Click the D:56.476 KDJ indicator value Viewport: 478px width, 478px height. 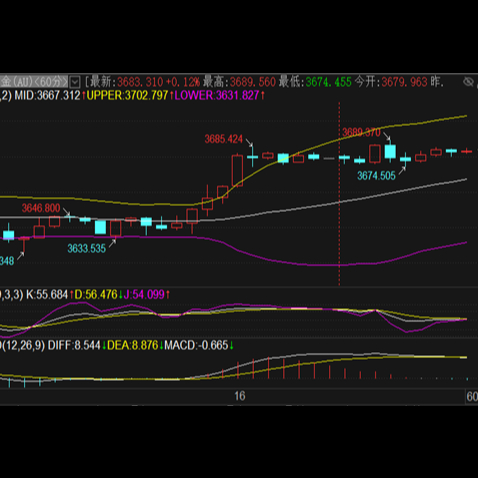point(96,295)
